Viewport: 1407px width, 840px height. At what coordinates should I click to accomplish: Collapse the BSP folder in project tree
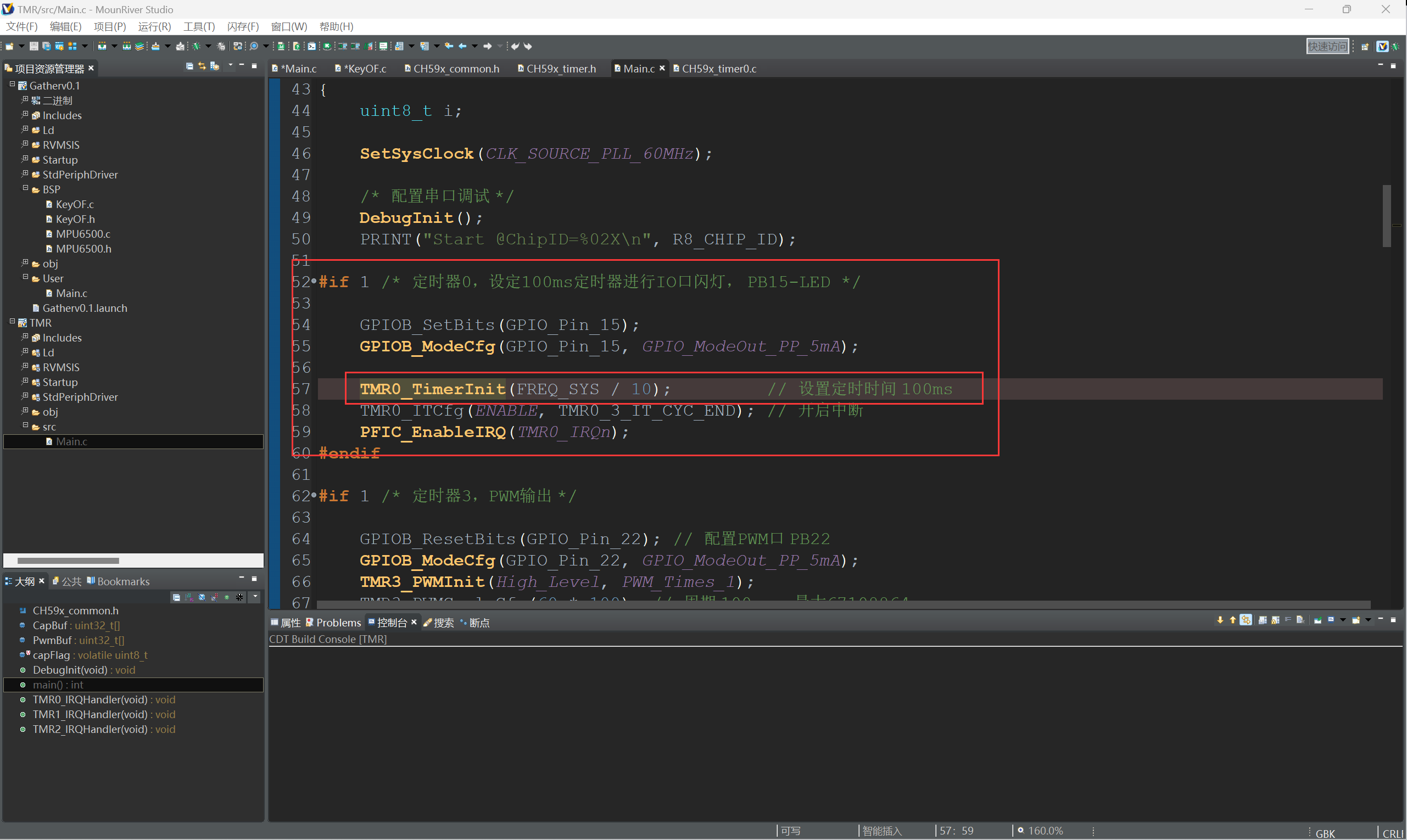pos(25,188)
